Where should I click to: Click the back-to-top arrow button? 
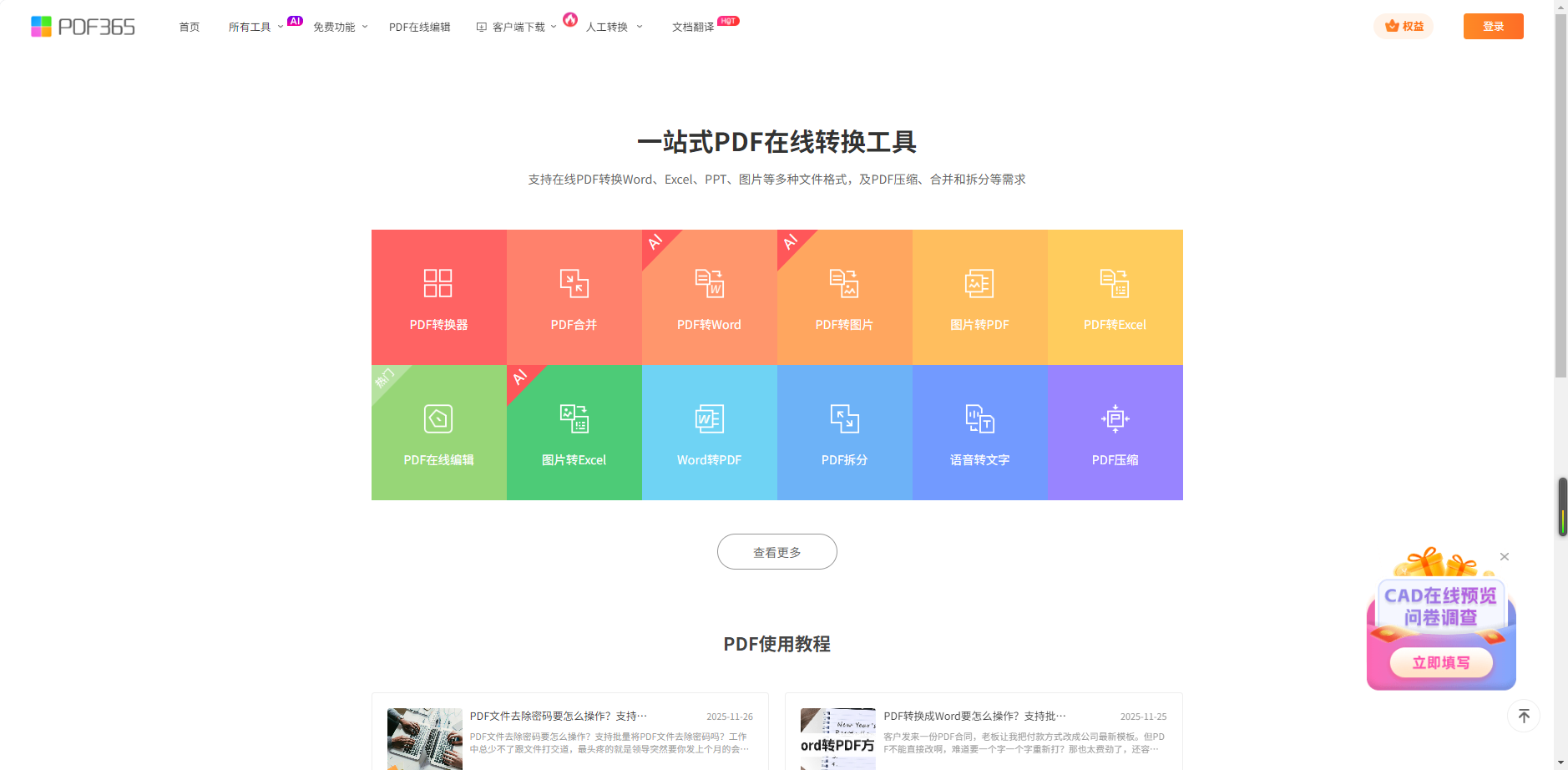1524,716
